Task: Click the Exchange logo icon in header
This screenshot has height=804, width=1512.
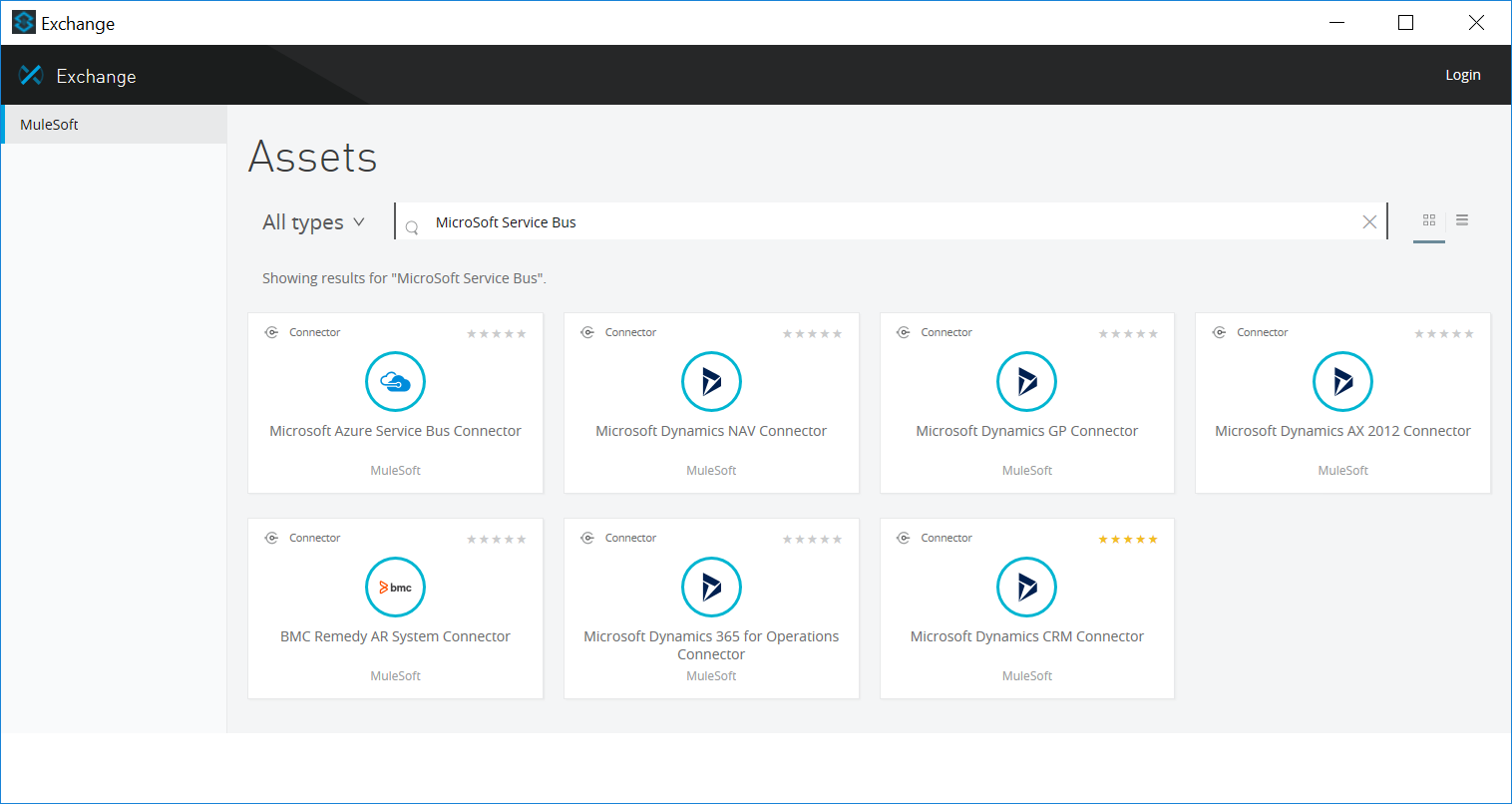Action: [x=32, y=75]
